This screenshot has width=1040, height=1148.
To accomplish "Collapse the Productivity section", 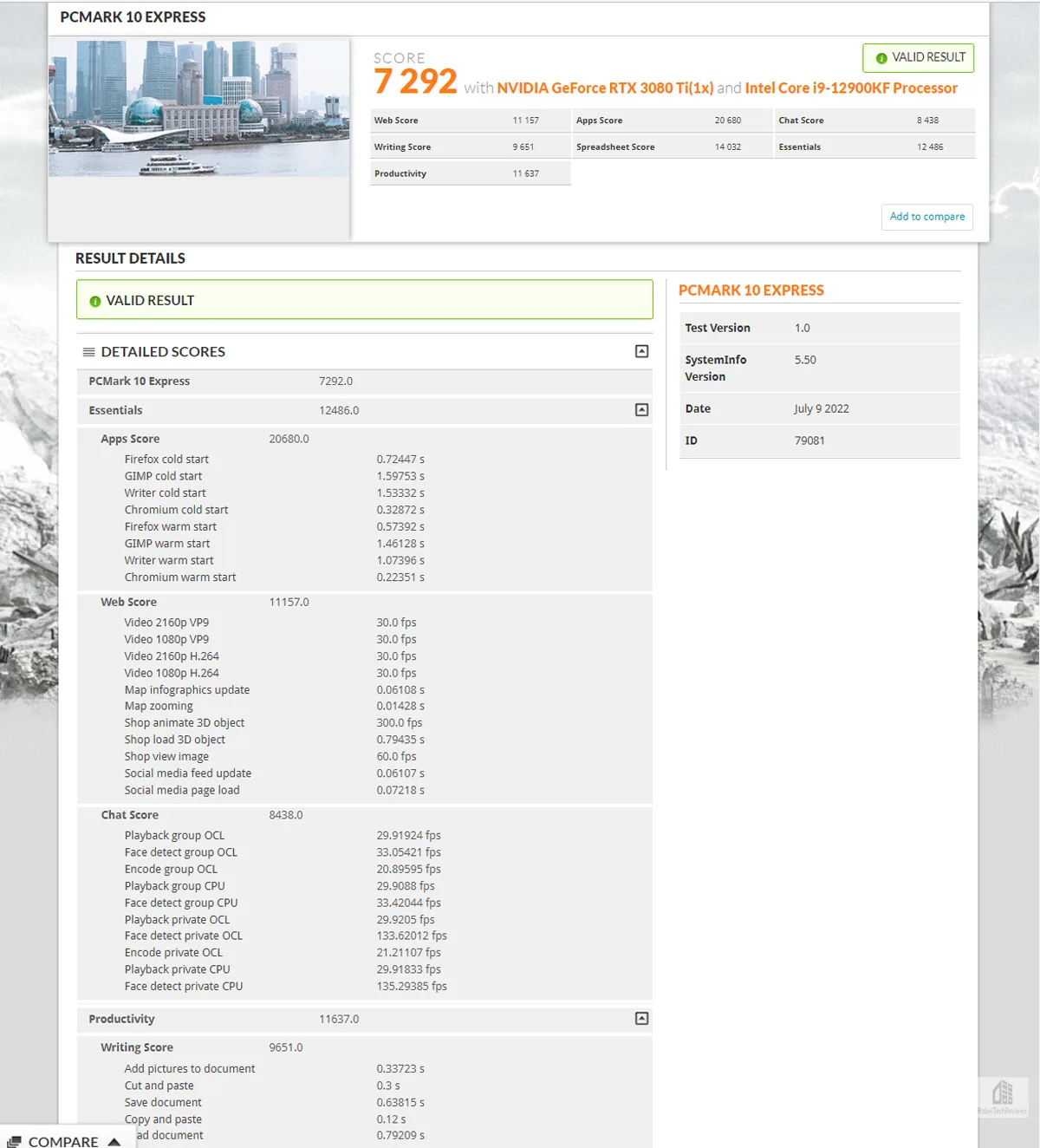I will [641, 1019].
